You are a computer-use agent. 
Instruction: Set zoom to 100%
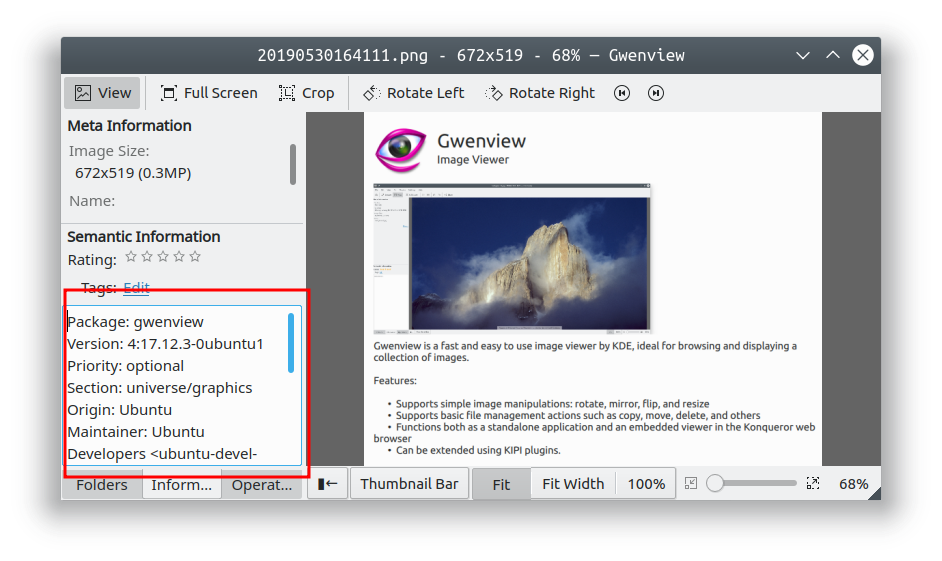click(646, 484)
